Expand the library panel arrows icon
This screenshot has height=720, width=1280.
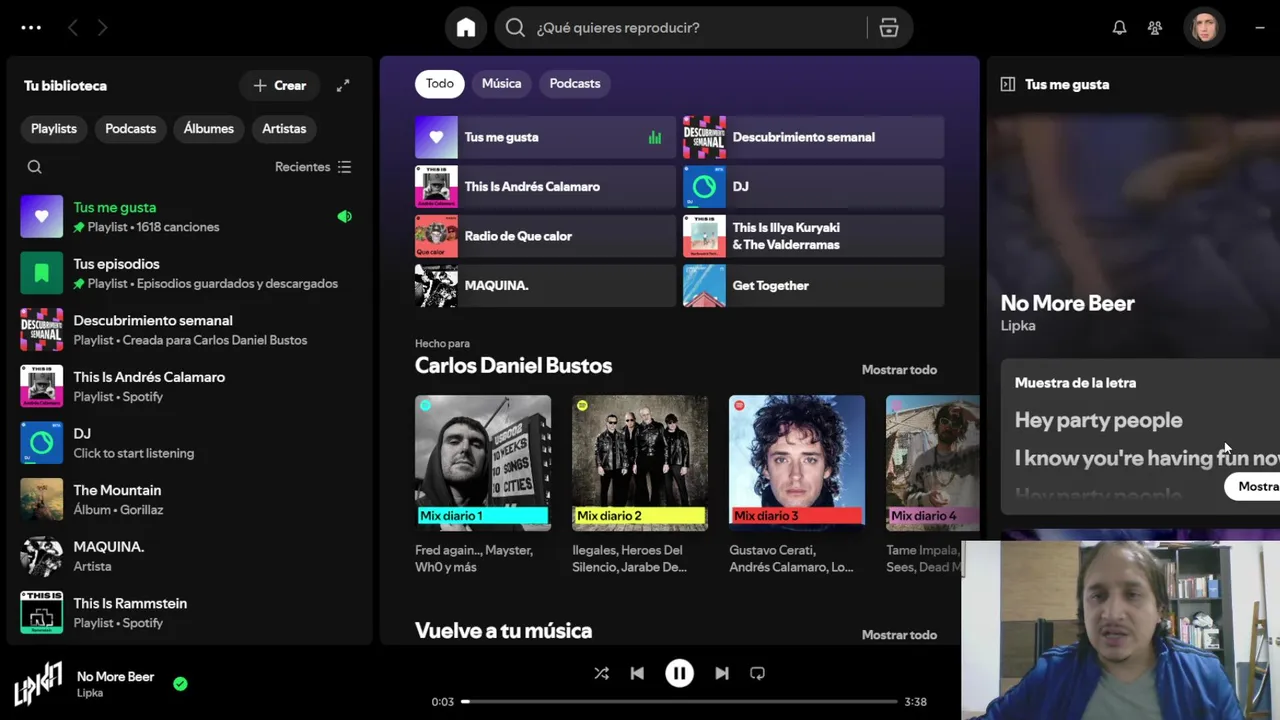(343, 86)
